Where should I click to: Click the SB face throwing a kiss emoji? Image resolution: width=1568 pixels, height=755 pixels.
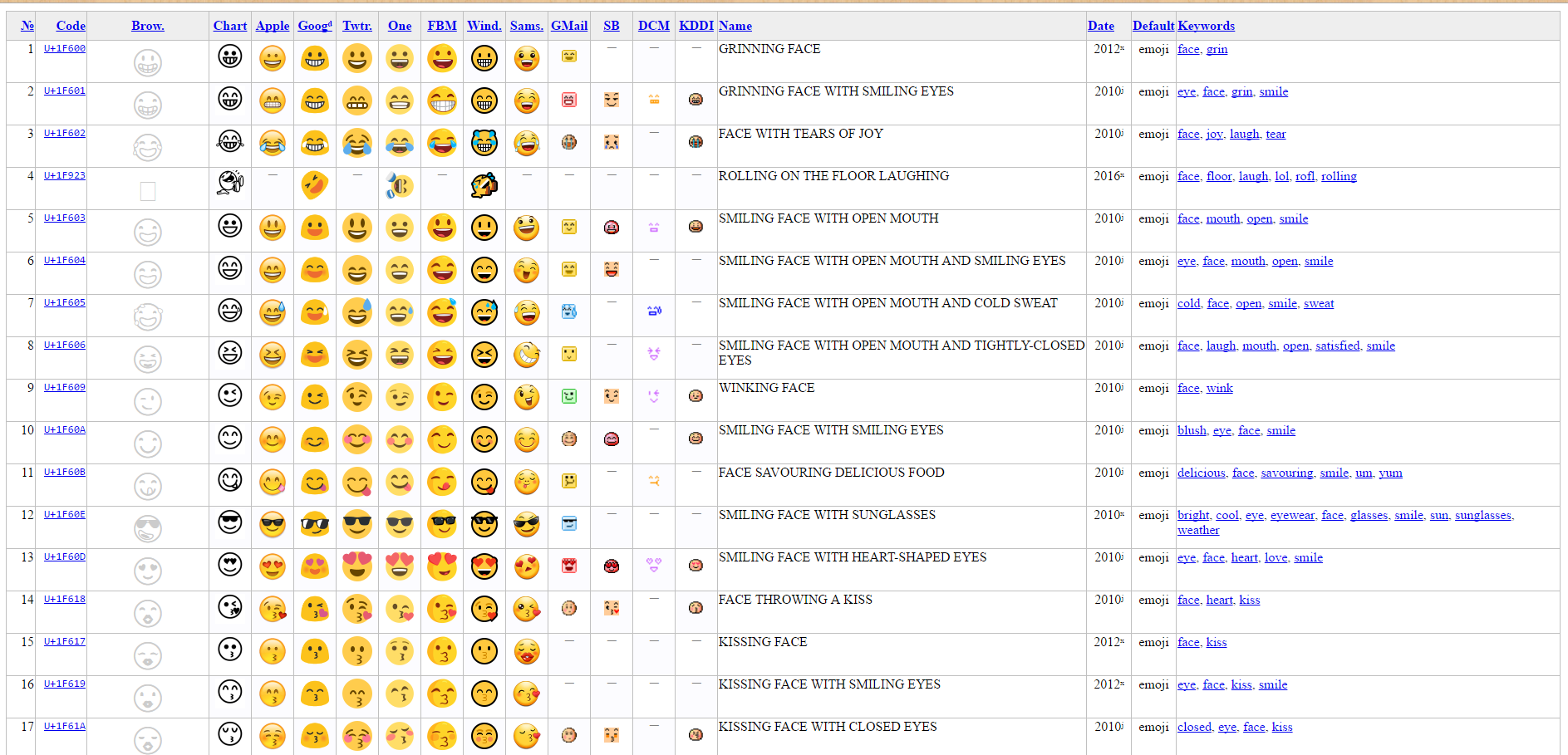612,608
